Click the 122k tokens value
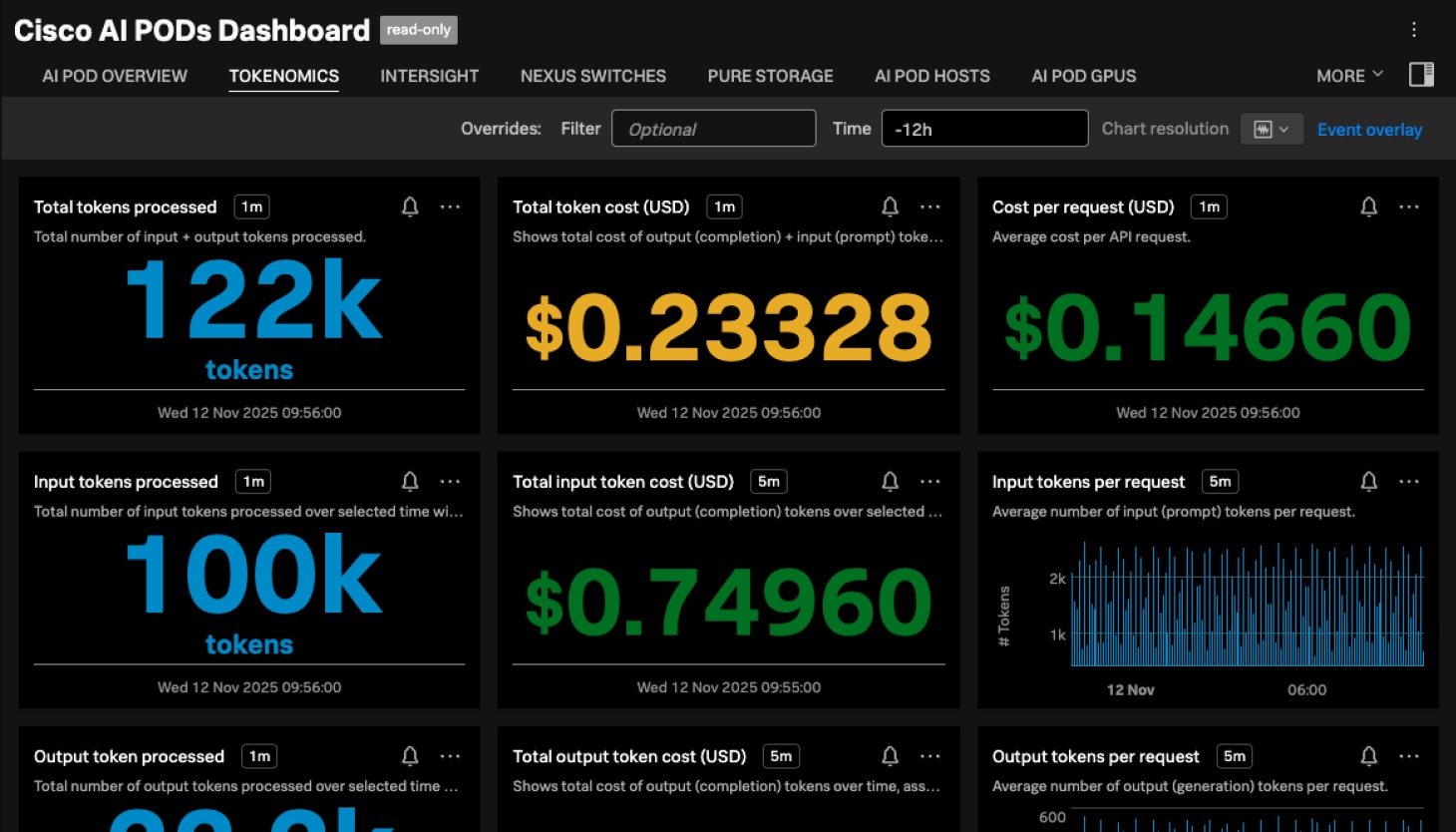This screenshot has height=832, width=1456. [253, 300]
